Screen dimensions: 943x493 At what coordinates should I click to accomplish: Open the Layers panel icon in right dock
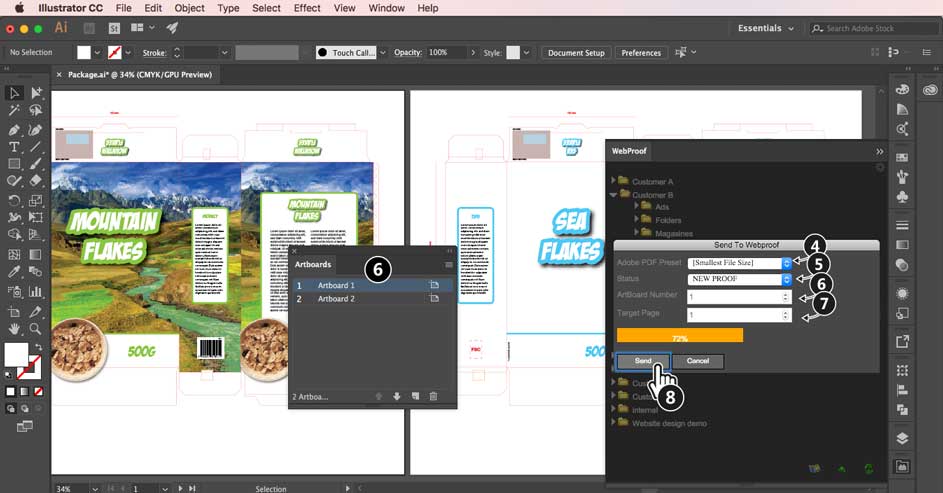coord(902,438)
